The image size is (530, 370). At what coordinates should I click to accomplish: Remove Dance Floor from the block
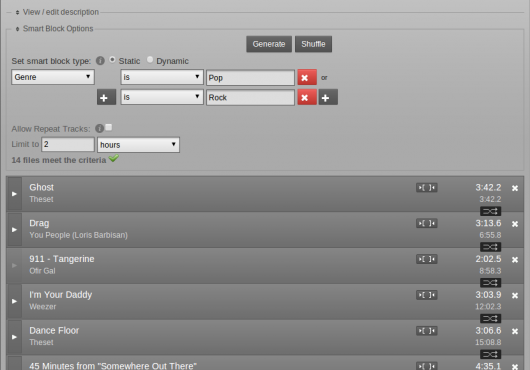[515, 331]
